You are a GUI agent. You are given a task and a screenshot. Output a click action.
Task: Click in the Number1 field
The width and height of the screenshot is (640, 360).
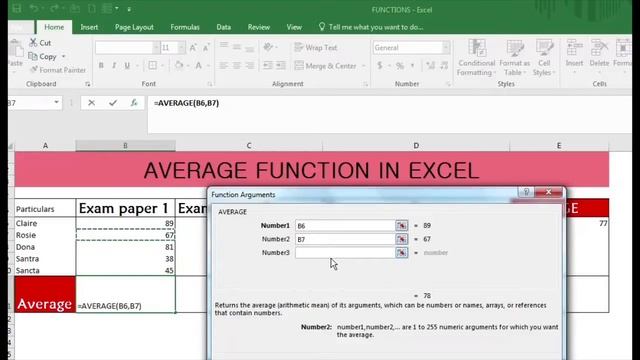point(345,226)
